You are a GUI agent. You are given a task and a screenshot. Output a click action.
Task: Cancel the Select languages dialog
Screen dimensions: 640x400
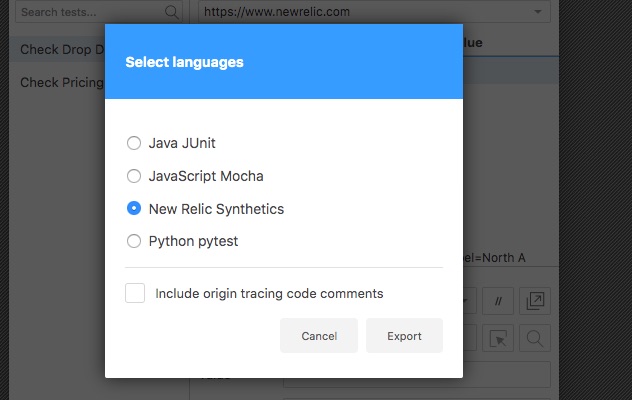(x=319, y=336)
